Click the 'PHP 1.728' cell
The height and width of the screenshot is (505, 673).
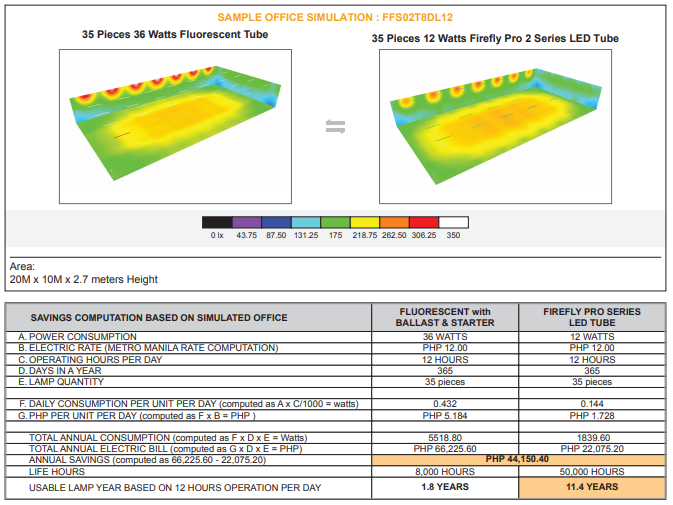click(592, 416)
